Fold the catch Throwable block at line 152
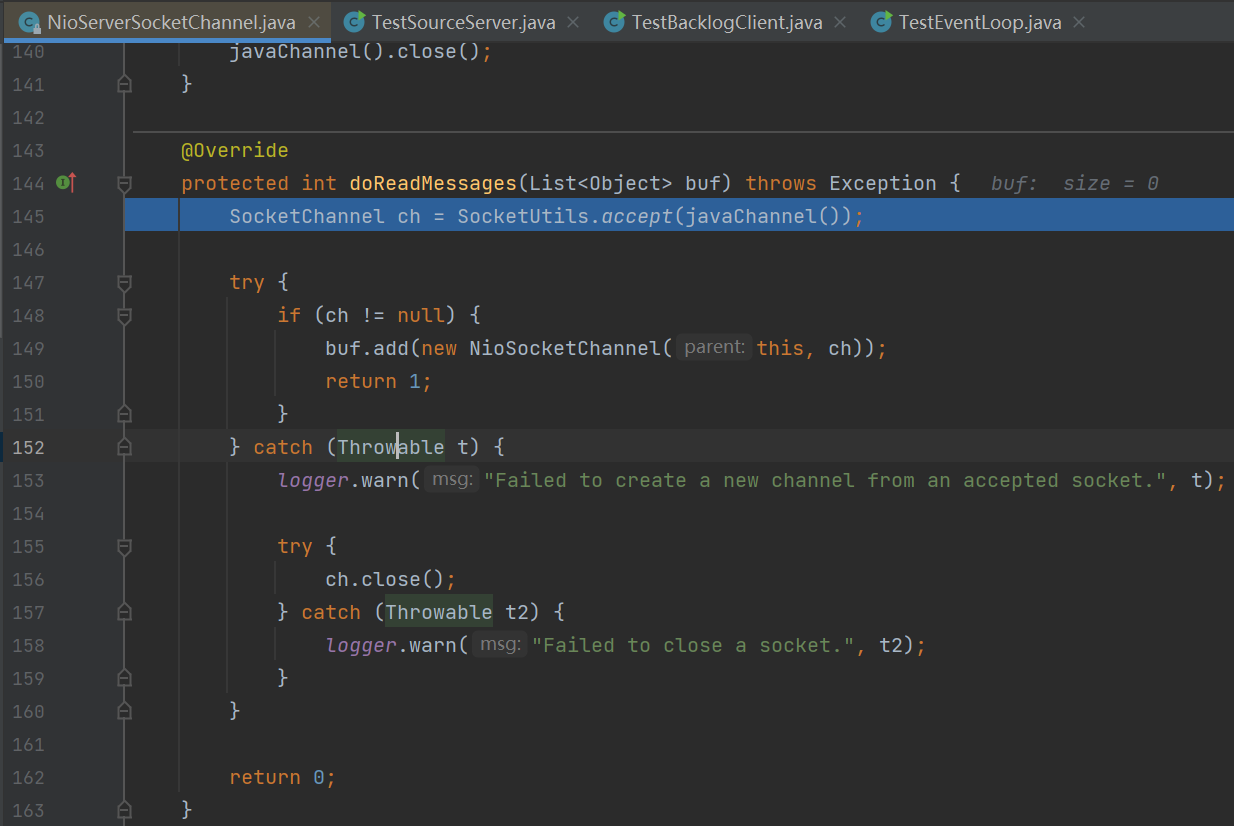 124,447
